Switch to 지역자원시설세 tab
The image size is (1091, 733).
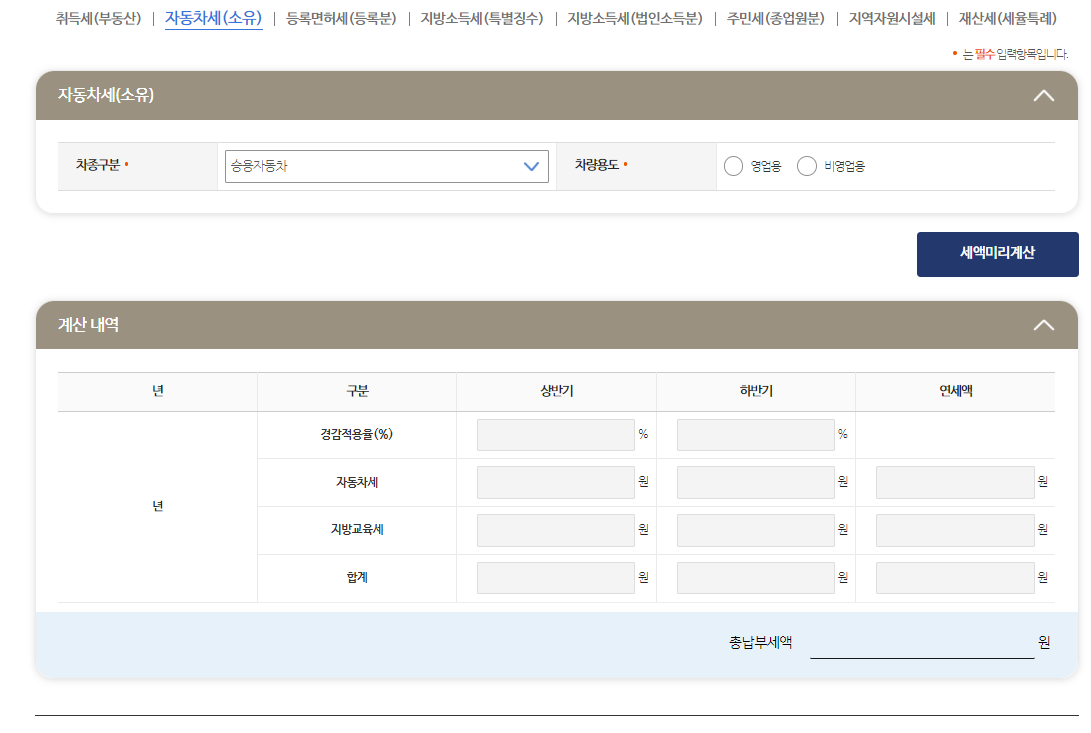[x=891, y=19]
